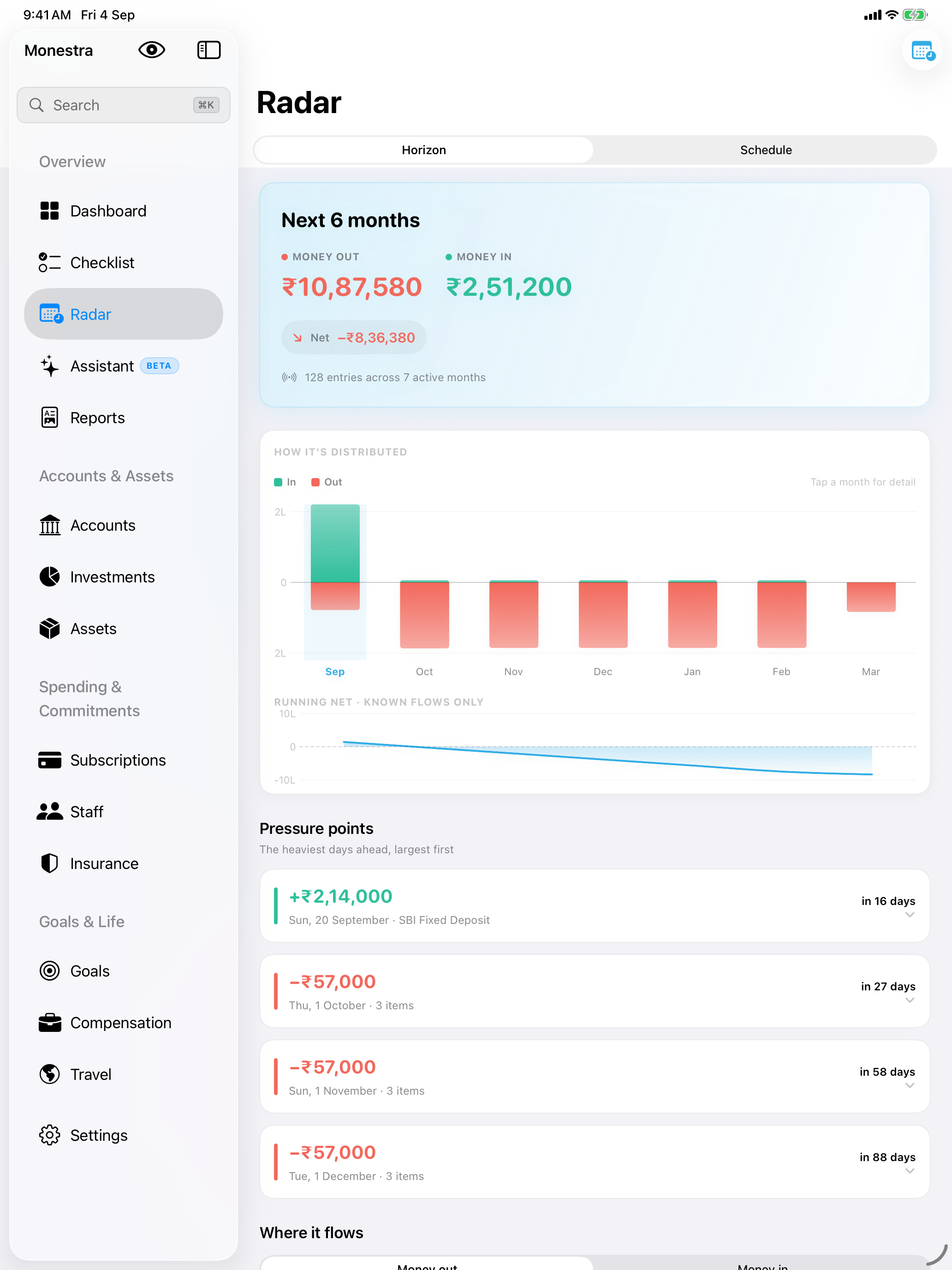Click the Wi-Fi icon in the status bar
952x1270 pixels.
pyautogui.click(x=892, y=15)
